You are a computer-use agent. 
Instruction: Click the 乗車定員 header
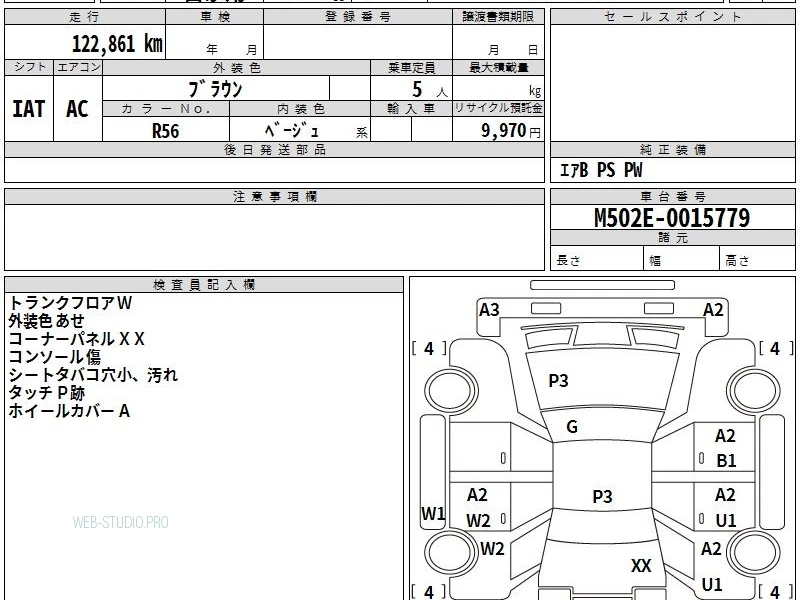point(411,68)
